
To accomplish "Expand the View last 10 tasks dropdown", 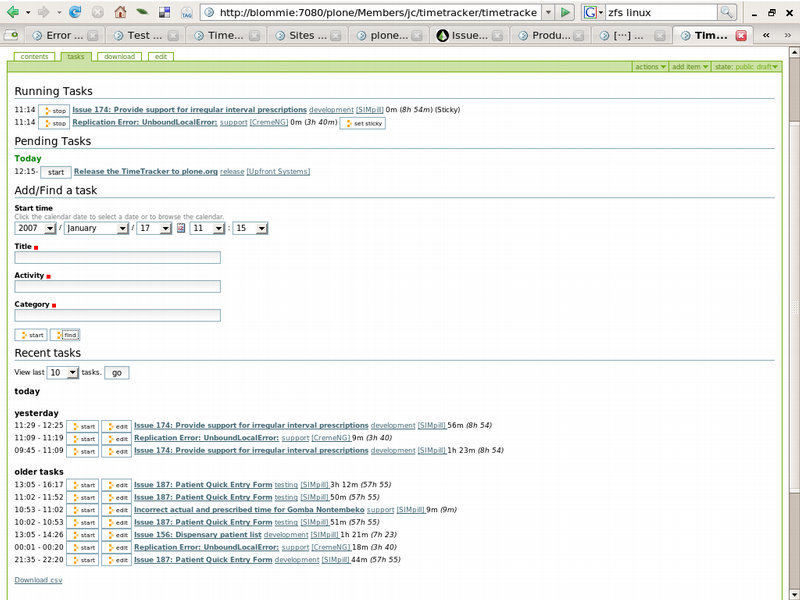I will [x=63, y=372].
